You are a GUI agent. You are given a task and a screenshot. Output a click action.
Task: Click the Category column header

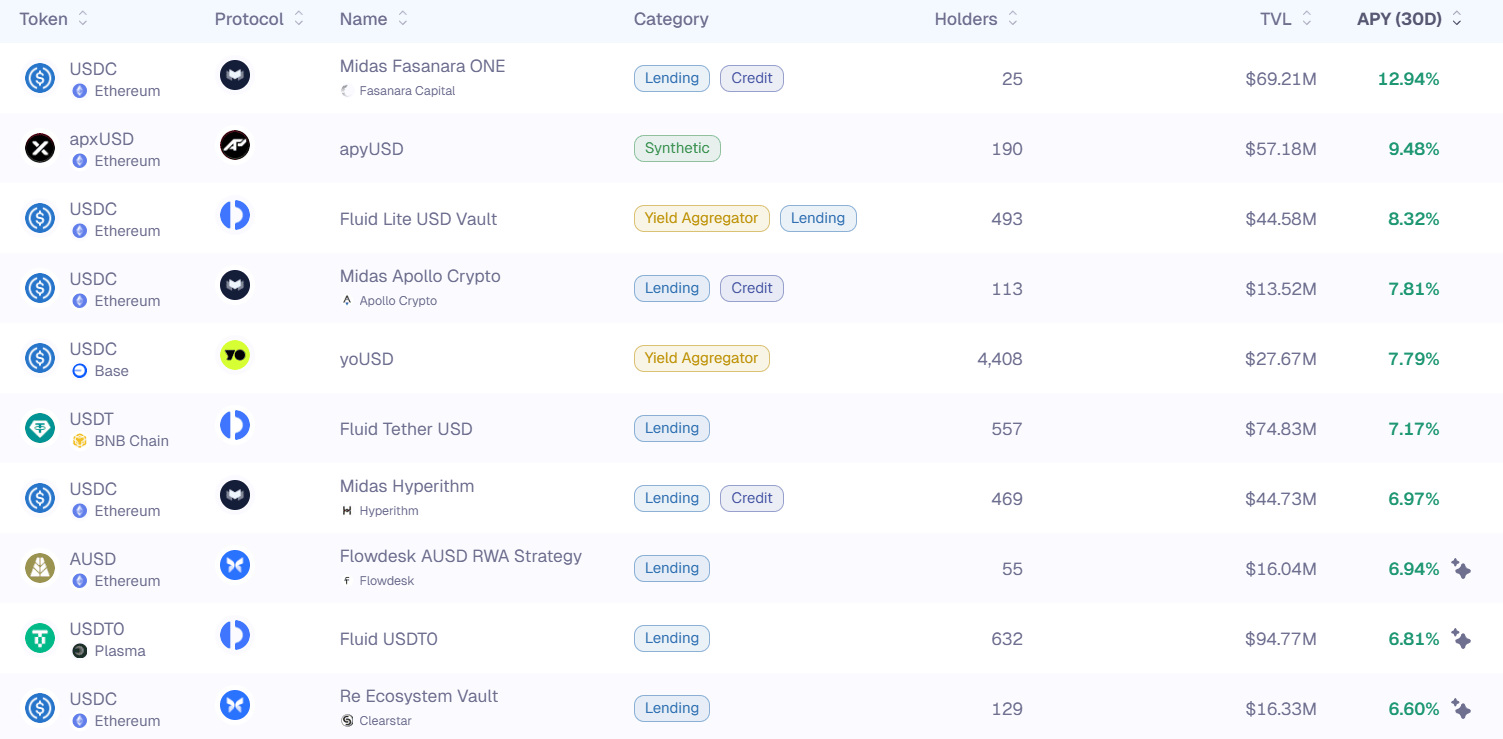coord(671,19)
